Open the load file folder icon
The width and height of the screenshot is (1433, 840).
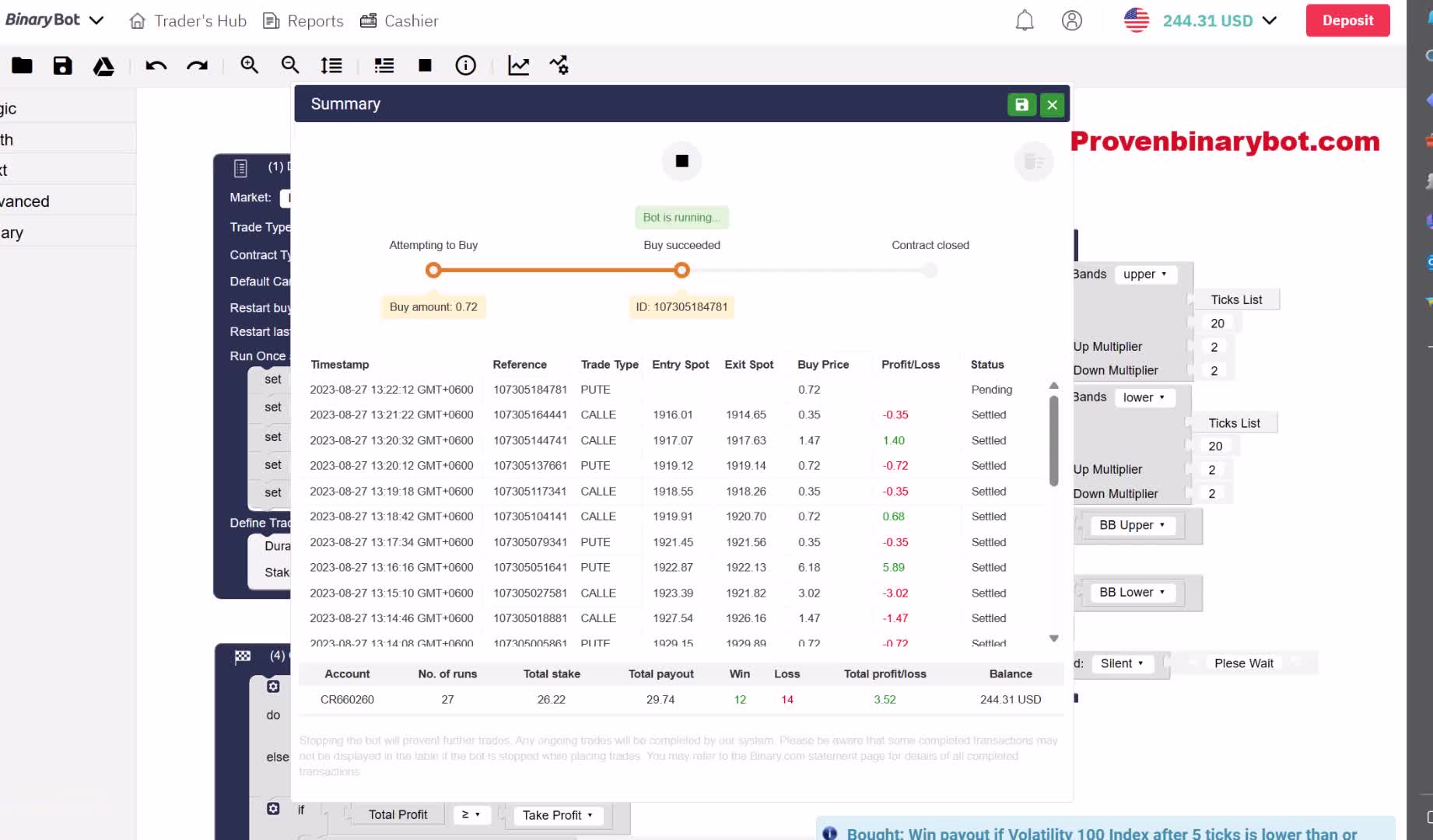click(x=22, y=65)
